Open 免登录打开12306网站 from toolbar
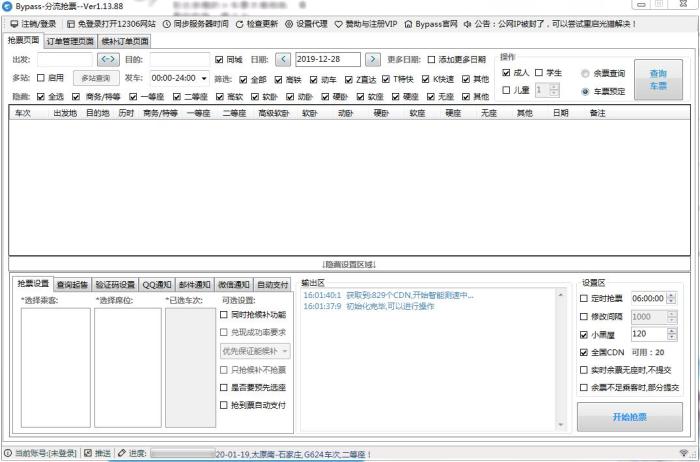Image resolution: width=700 pixels, height=462 pixels. tap(113, 23)
